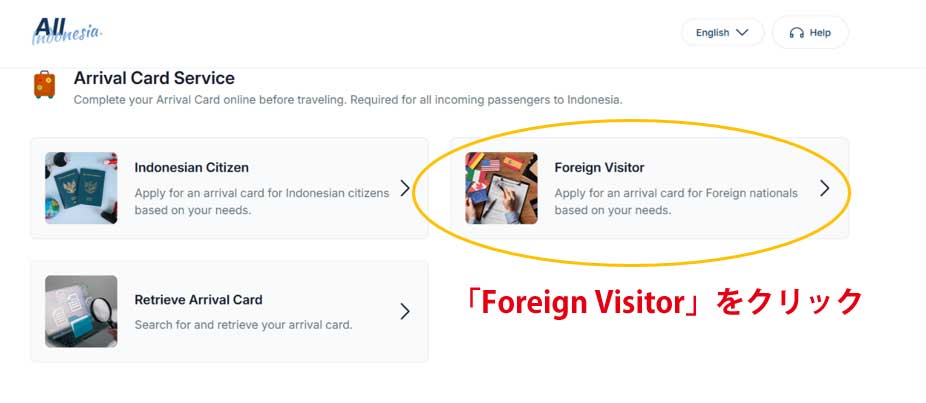
Task: Click the Arrival Card Service heading
Action: pyautogui.click(x=154, y=78)
